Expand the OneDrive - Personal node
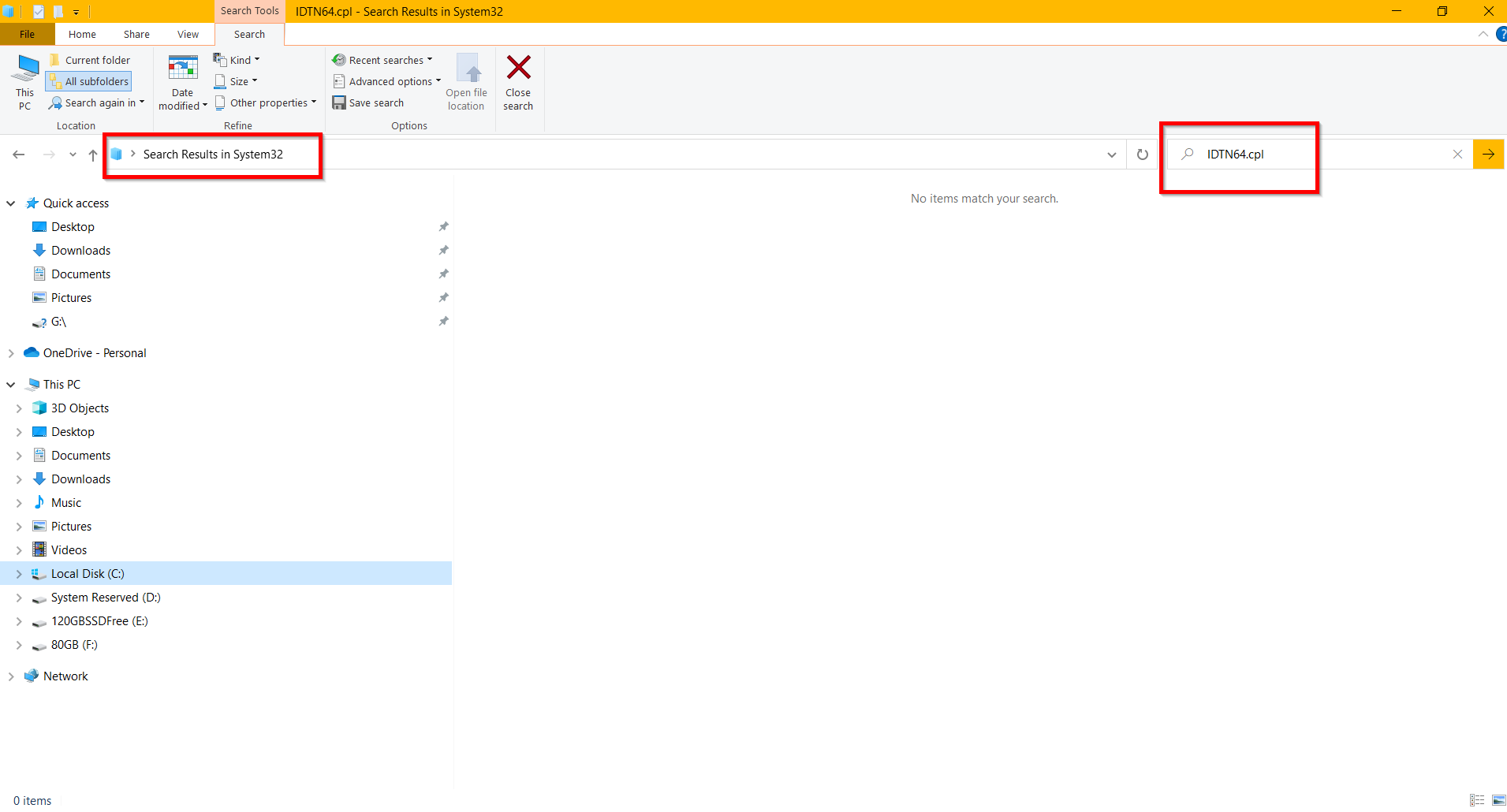The height and width of the screenshot is (812, 1507). pyautogui.click(x=11, y=353)
